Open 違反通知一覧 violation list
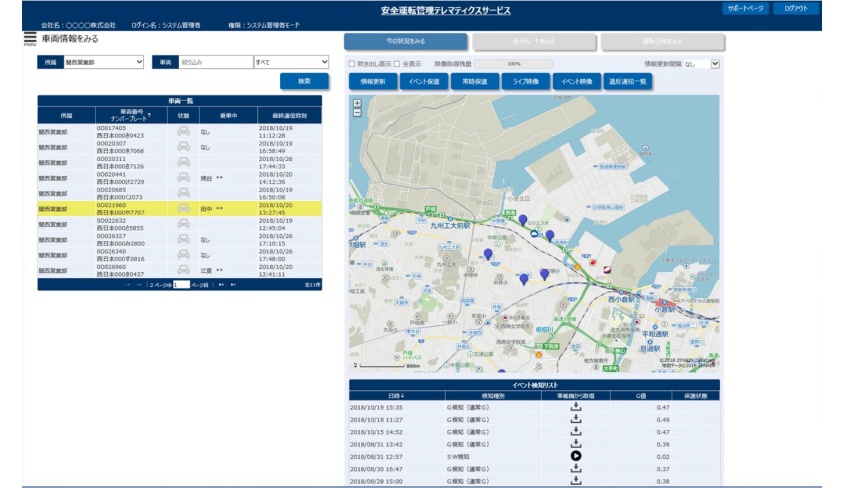 pyautogui.click(x=628, y=82)
